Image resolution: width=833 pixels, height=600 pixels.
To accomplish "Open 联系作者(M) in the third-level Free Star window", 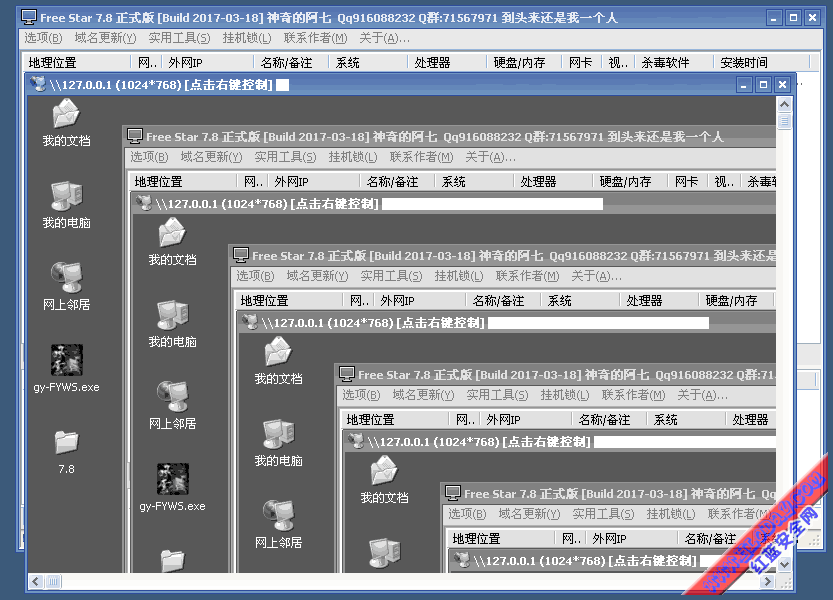I will tap(528, 276).
